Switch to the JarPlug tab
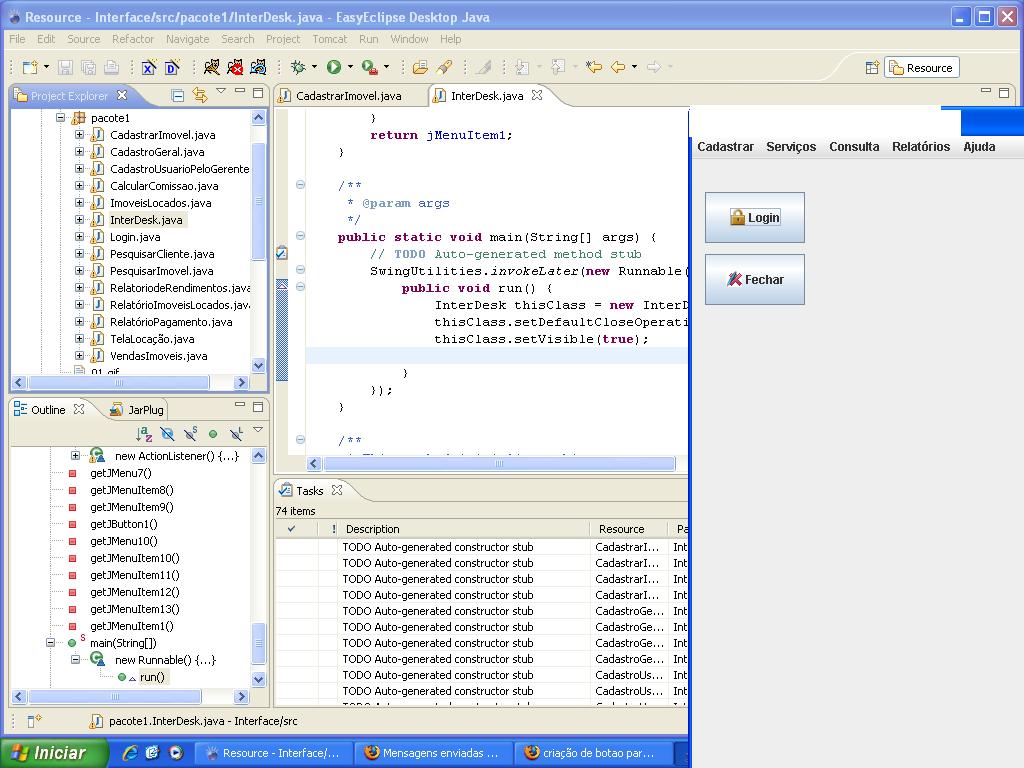This screenshot has width=1024, height=768. 137,409
